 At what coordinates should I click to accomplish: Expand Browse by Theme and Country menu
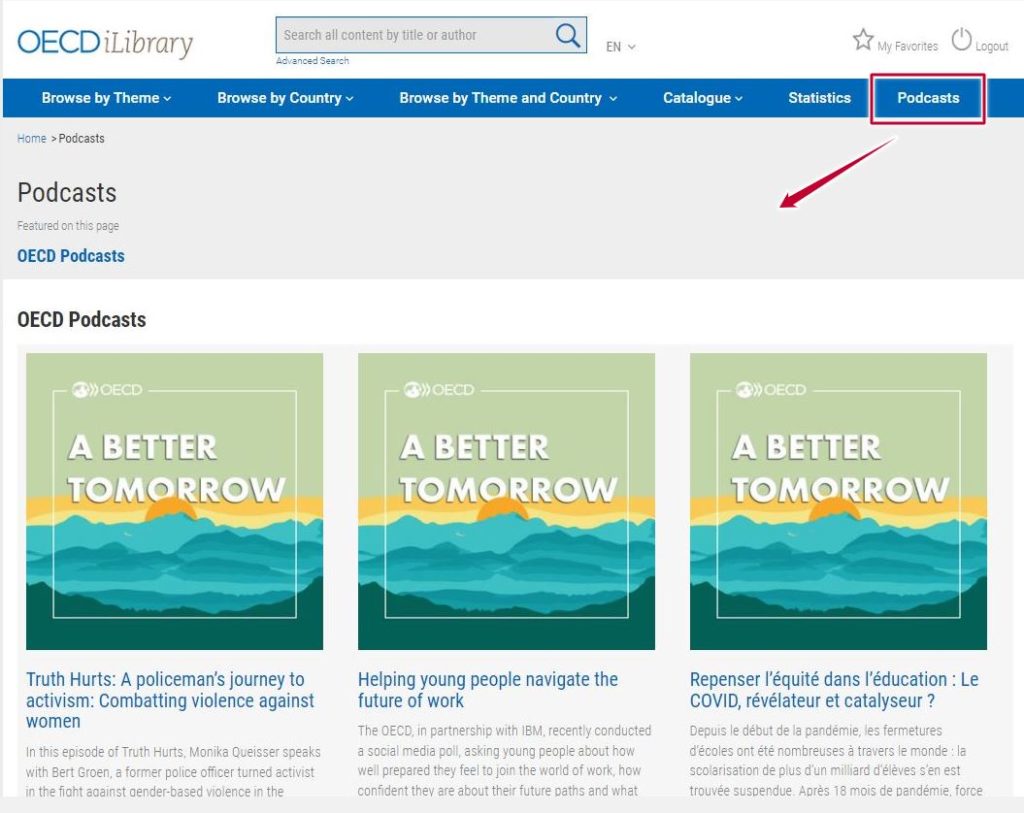(x=507, y=98)
